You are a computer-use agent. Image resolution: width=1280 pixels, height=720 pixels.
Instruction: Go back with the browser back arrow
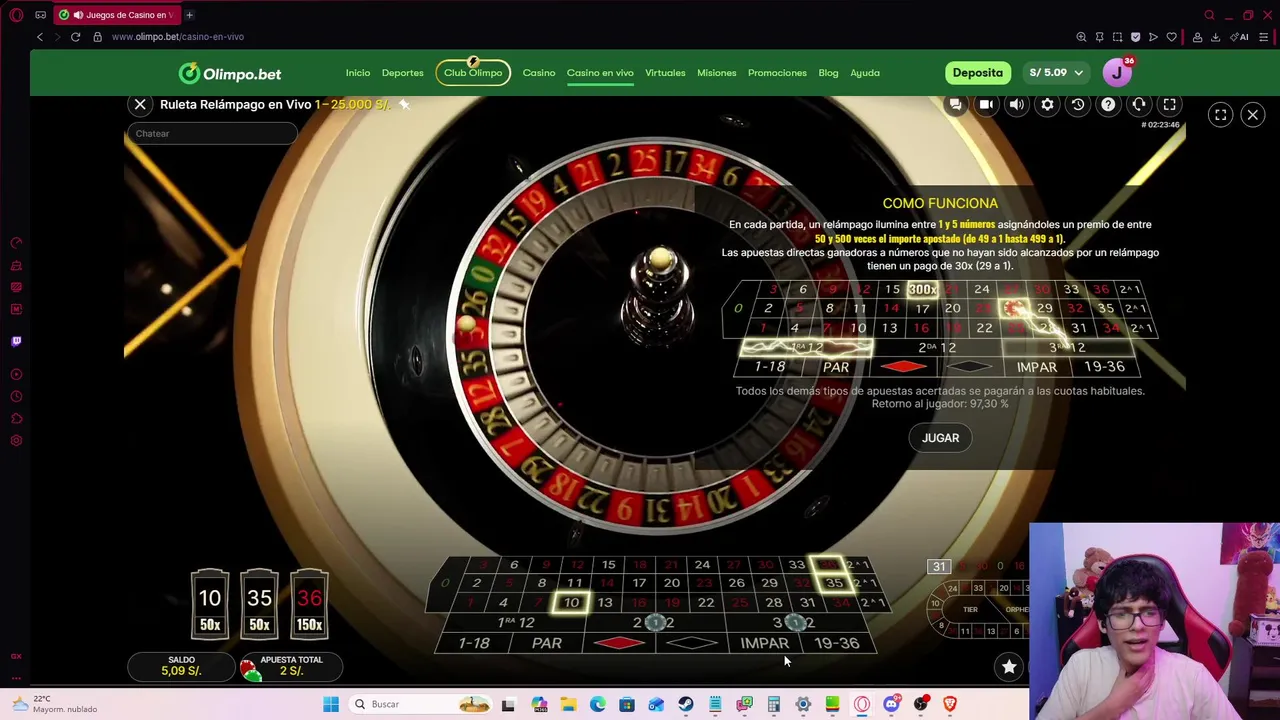click(x=40, y=37)
